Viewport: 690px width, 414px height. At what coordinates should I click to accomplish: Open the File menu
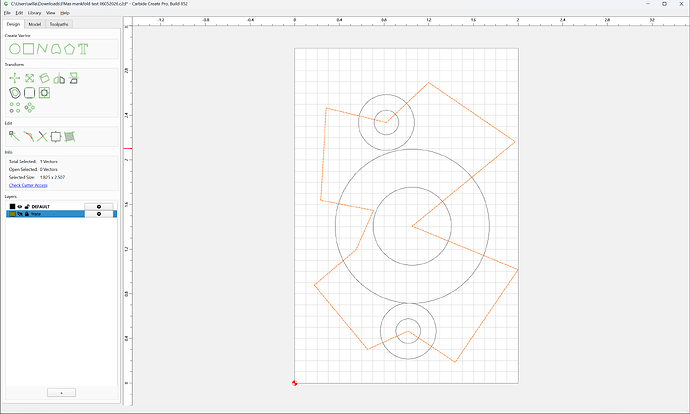coord(7,13)
